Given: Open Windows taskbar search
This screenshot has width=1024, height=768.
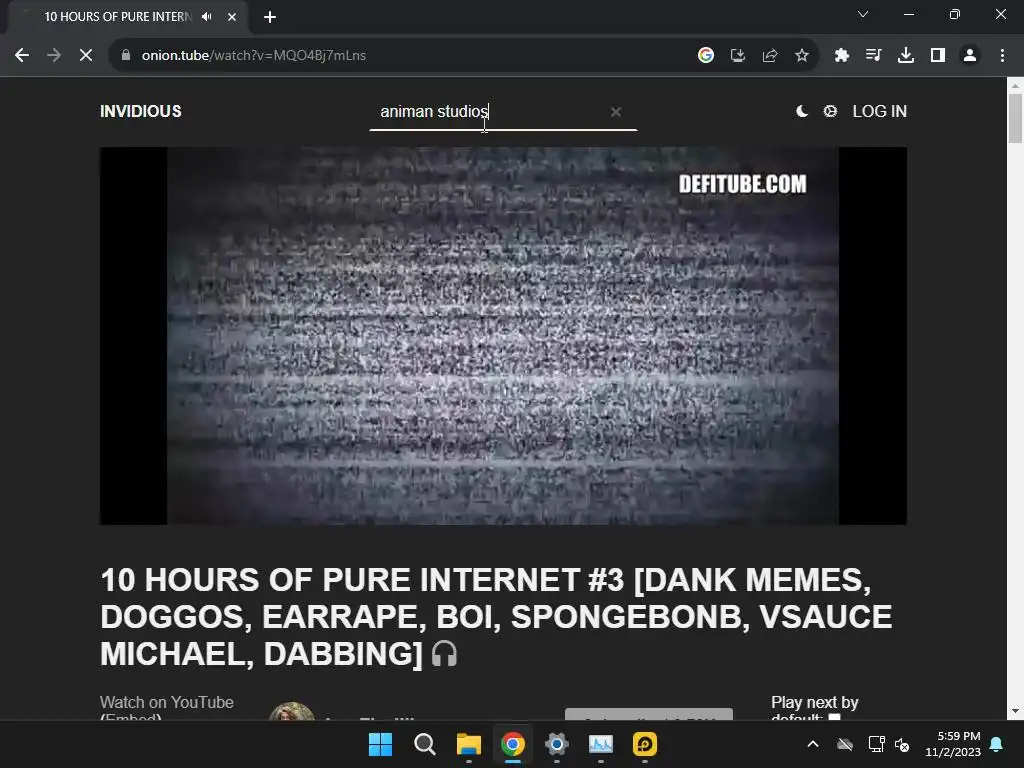Looking at the screenshot, I should click(x=424, y=744).
